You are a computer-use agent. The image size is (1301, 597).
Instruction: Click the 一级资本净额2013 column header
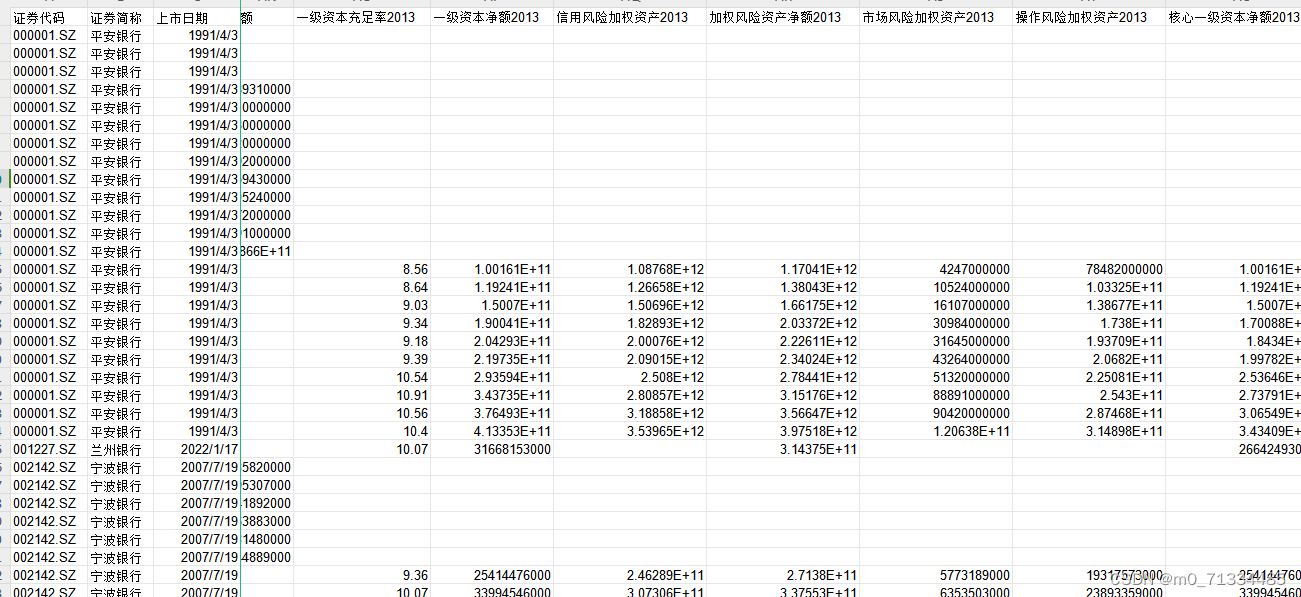pos(492,17)
